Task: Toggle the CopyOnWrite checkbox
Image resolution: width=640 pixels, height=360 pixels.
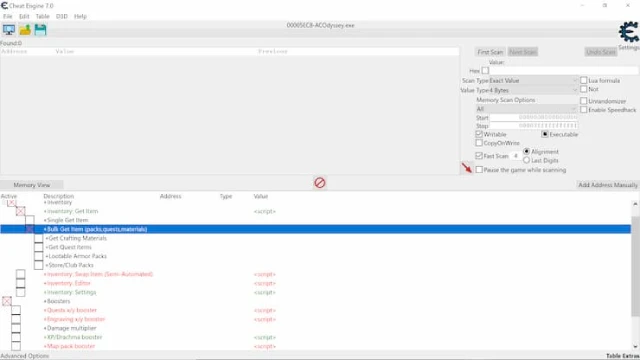Action: [479, 143]
